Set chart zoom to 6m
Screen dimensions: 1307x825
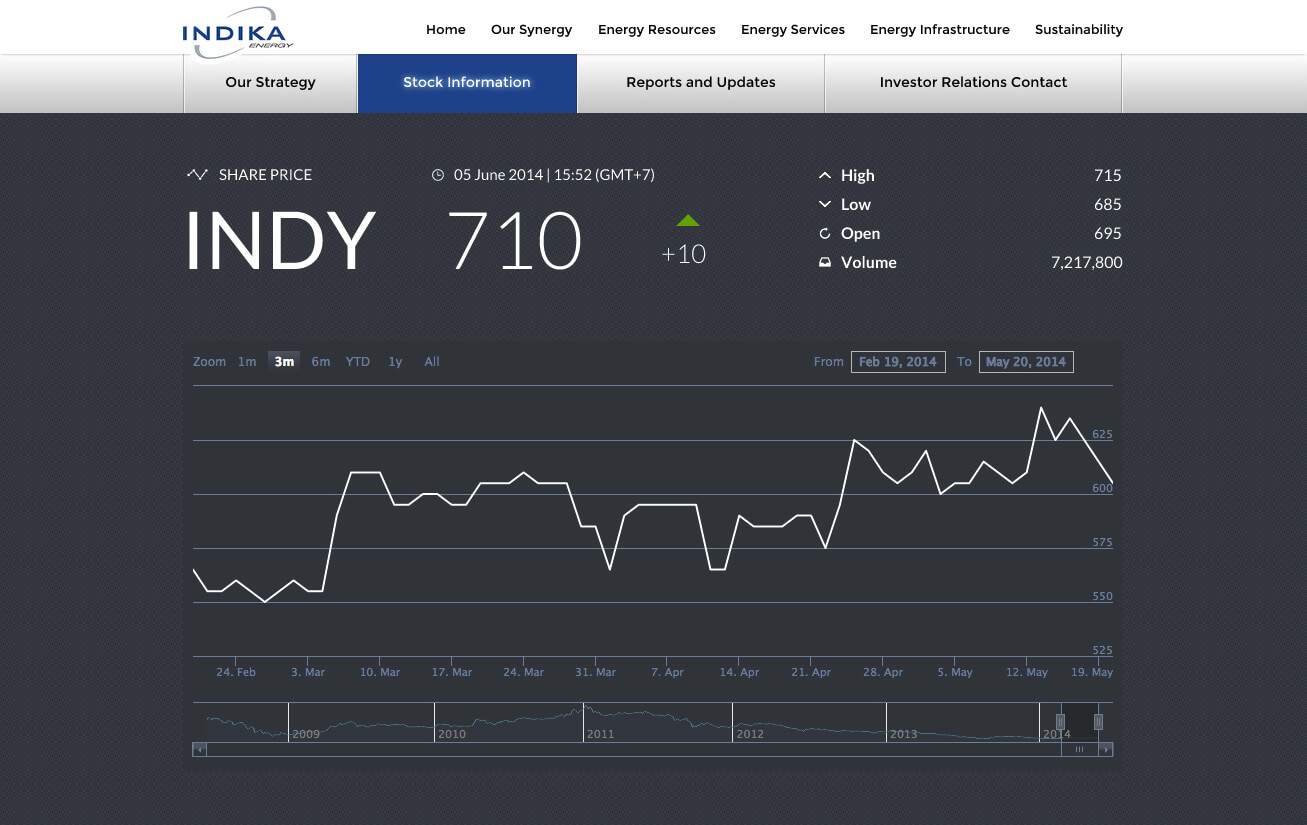[x=321, y=362]
